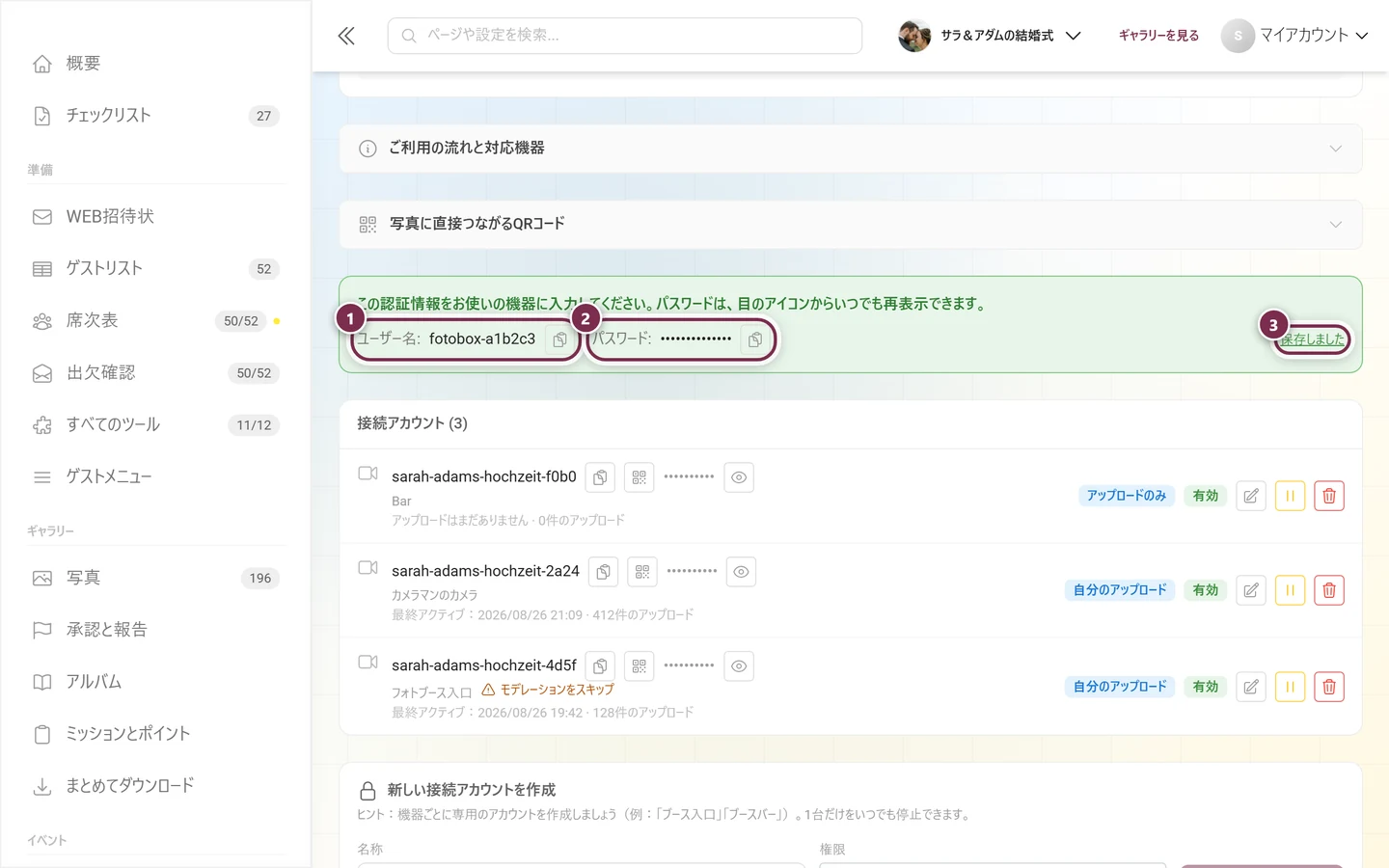Edit the sarah-adams-hochzeit-2a24 account

1251,590
